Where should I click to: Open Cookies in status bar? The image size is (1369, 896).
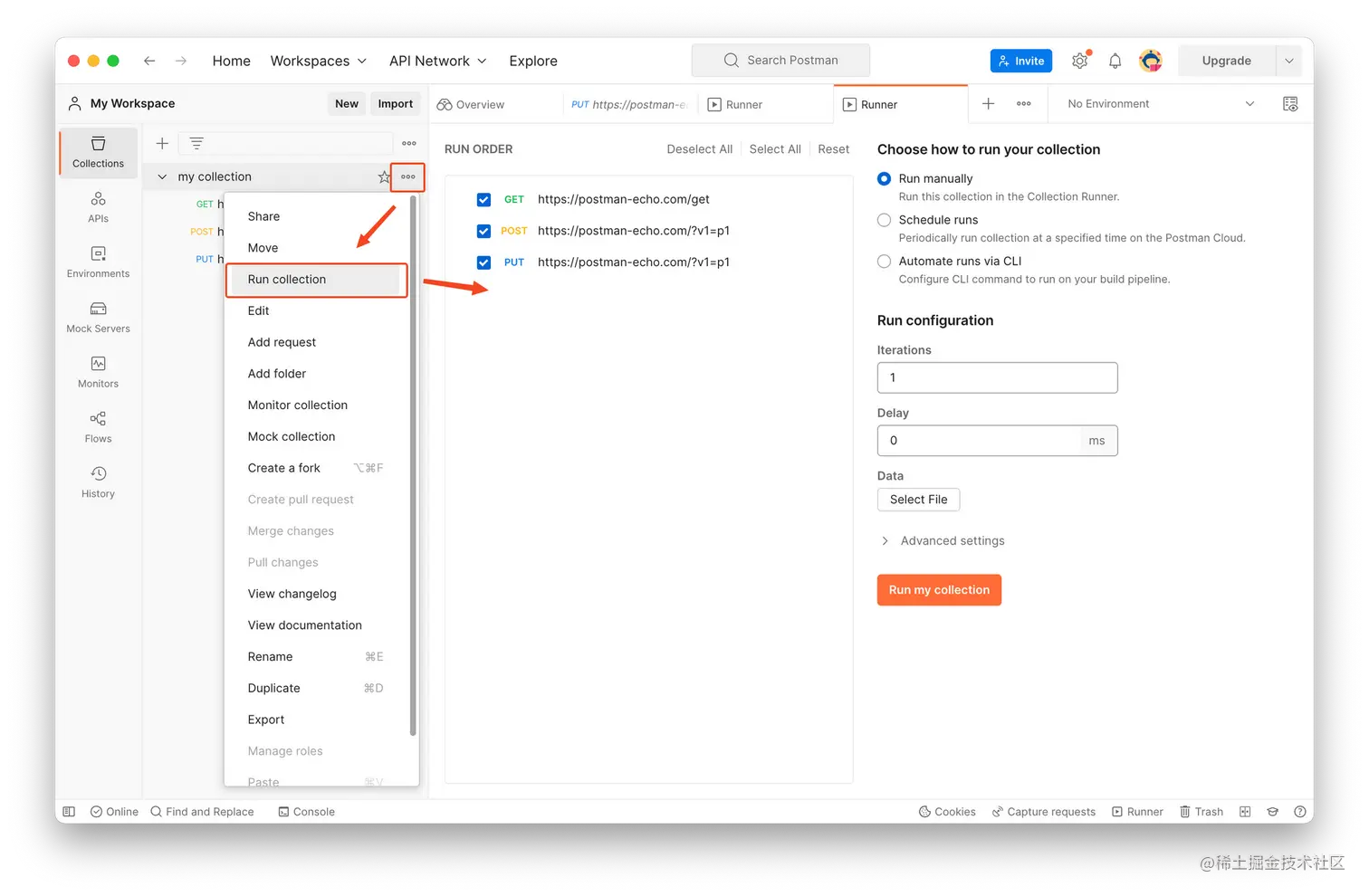click(947, 812)
